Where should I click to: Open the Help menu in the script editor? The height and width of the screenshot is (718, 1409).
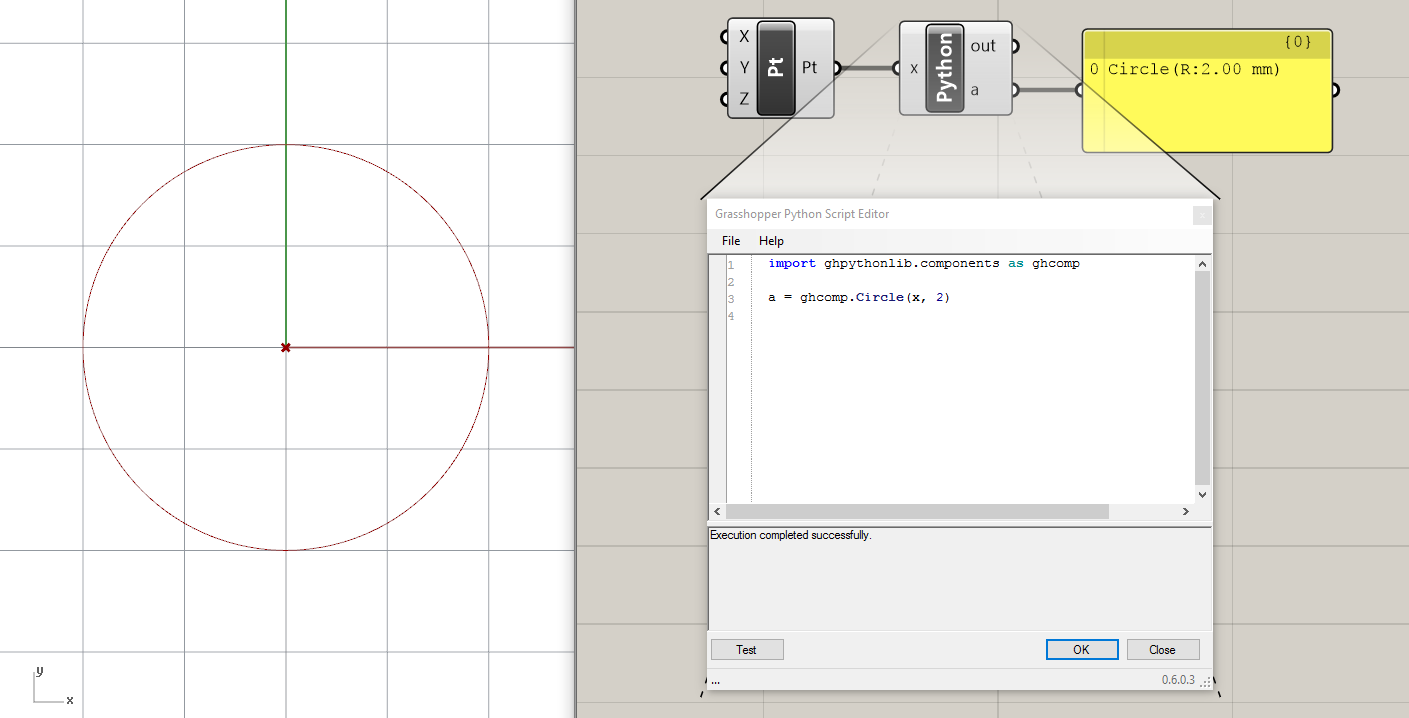click(771, 240)
